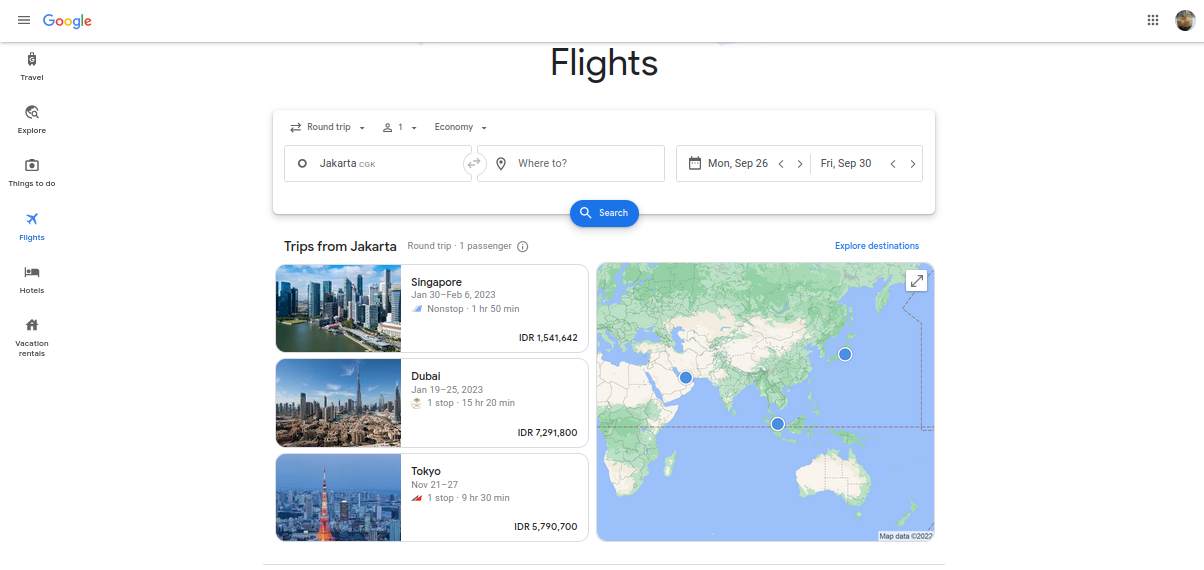Expand the Economy class dropdown
The height and width of the screenshot is (570, 1204).
[460, 127]
